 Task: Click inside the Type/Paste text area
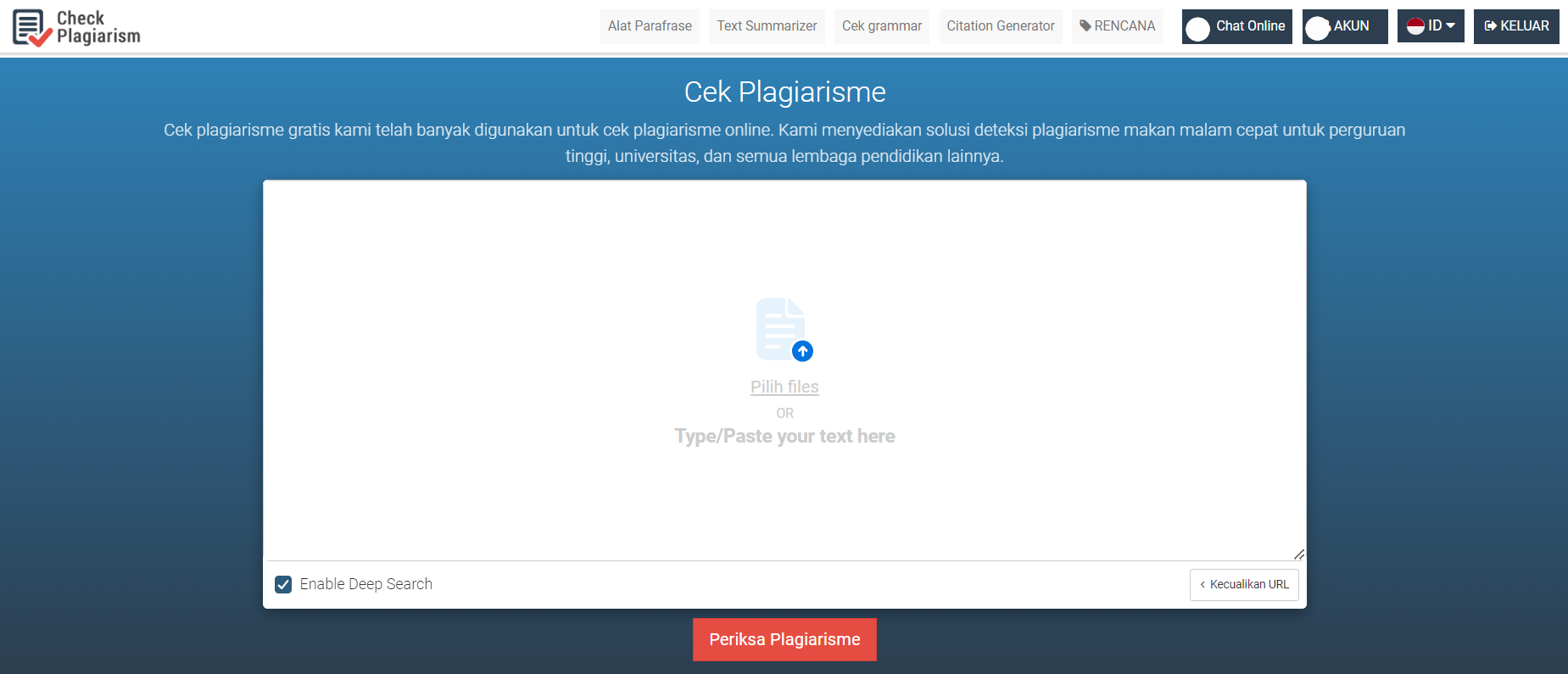(x=784, y=492)
